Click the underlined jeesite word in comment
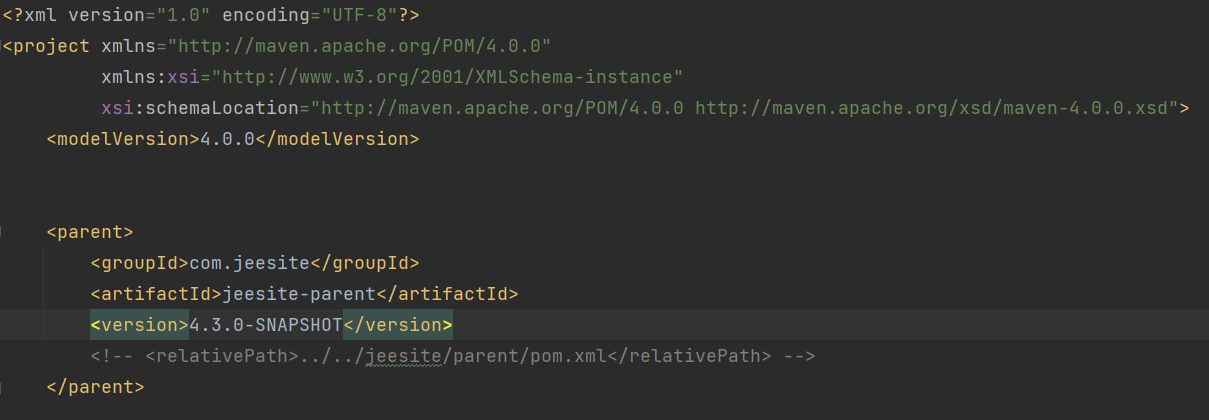 pyautogui.click(x=403, y=356)
